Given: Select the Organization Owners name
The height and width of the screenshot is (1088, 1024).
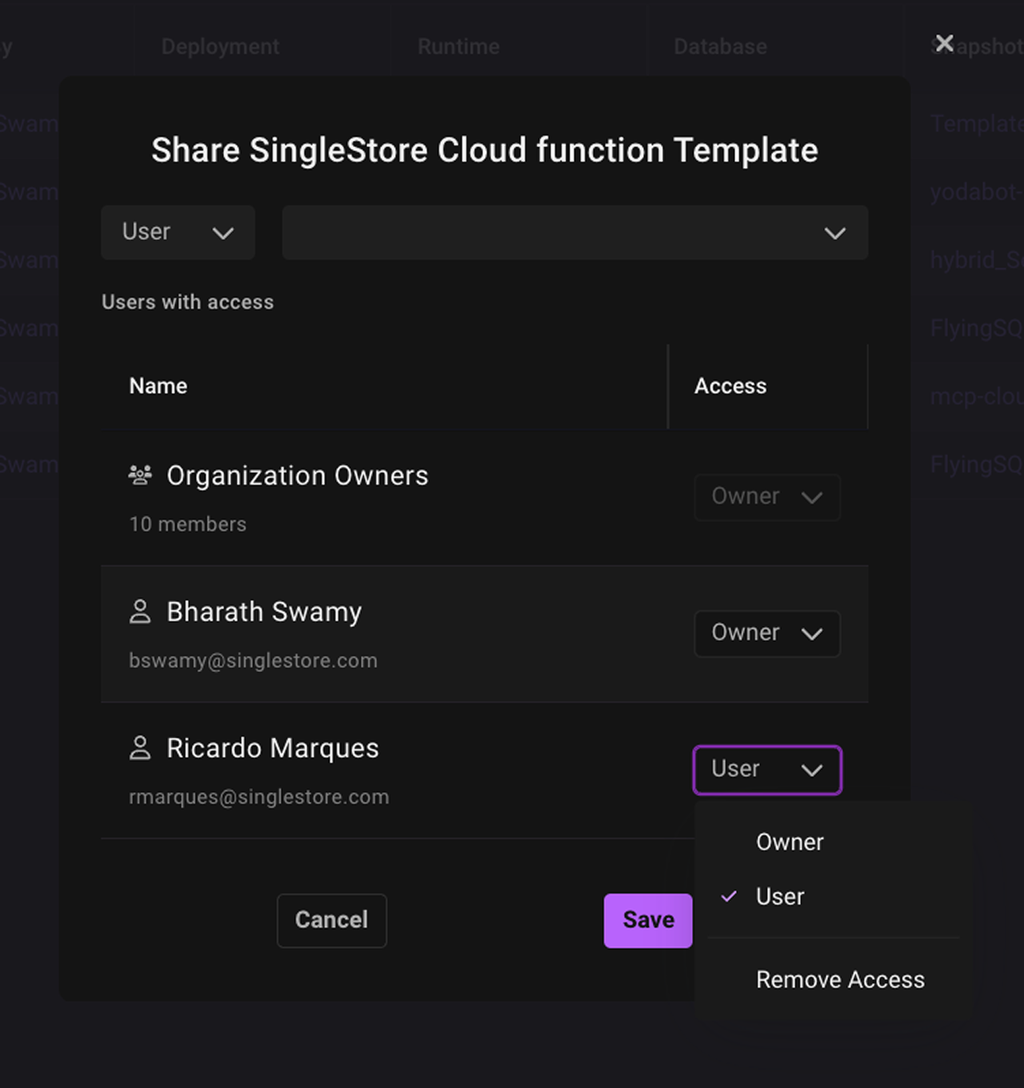Looking at the screenshot, I should 298,476.
